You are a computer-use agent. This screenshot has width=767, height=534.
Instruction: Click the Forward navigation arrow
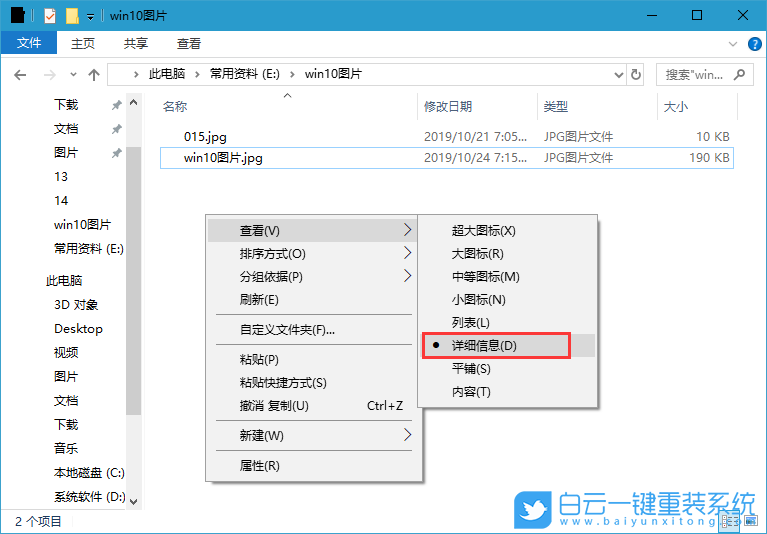pos(49,75)
